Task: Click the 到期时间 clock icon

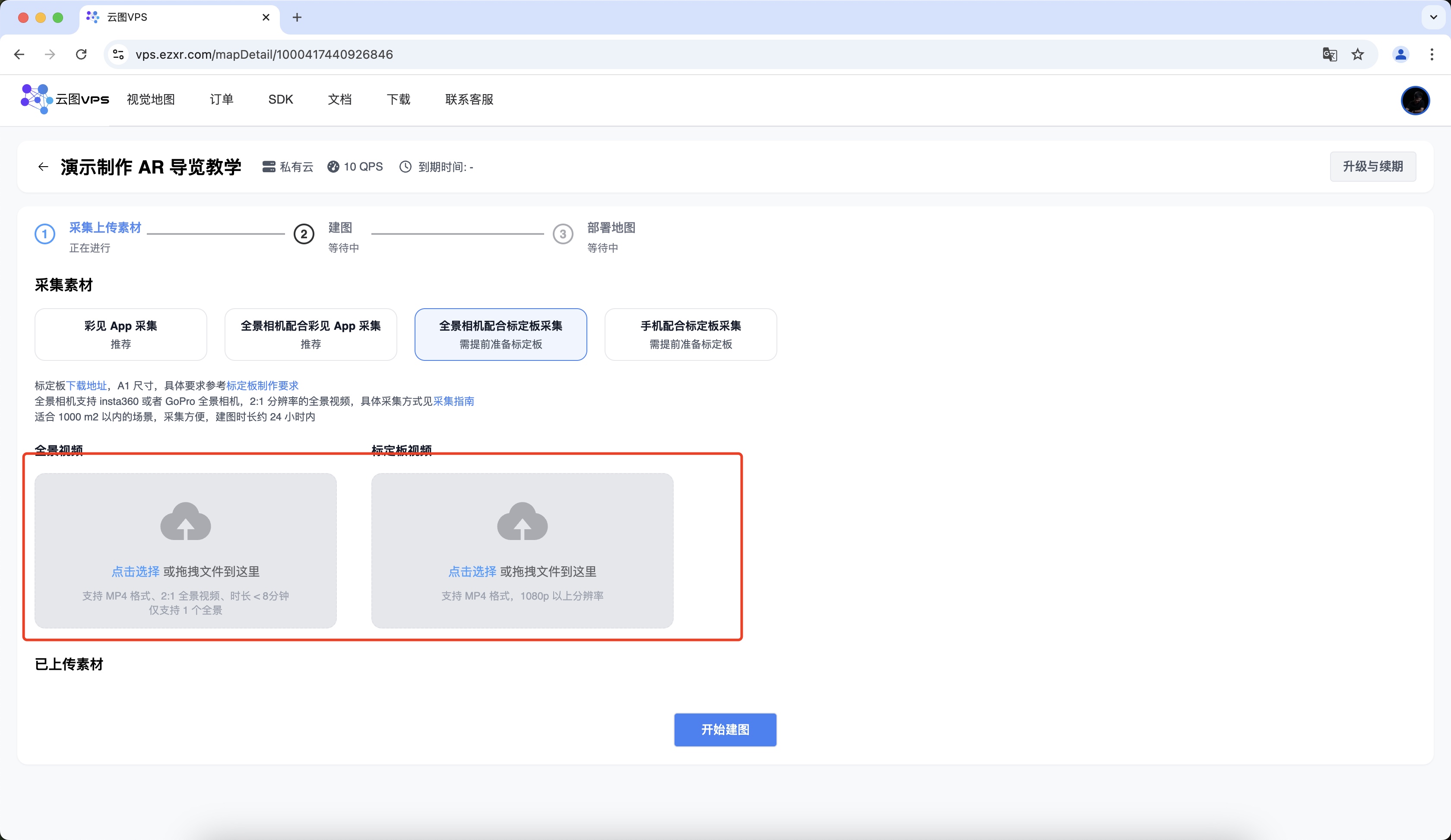Action: point(406,167)
